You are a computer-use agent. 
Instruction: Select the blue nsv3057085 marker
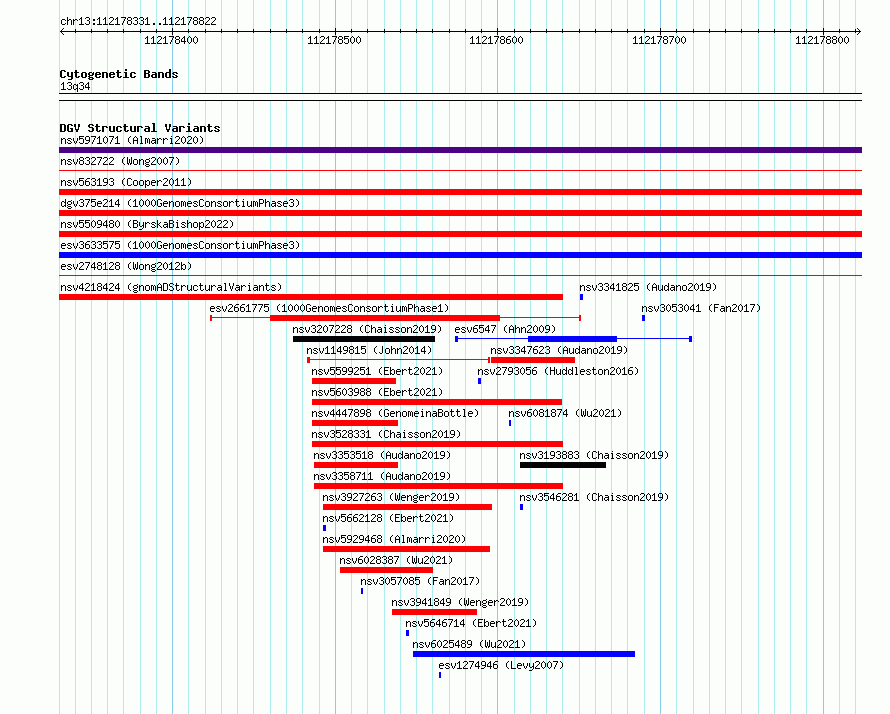point(362,591)
